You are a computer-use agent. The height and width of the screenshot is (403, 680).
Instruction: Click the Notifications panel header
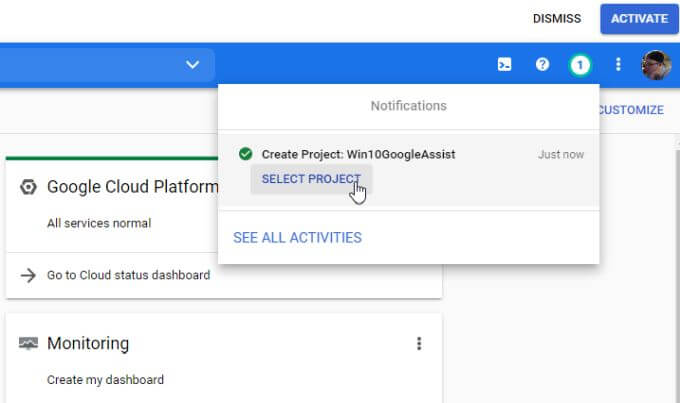408,106
